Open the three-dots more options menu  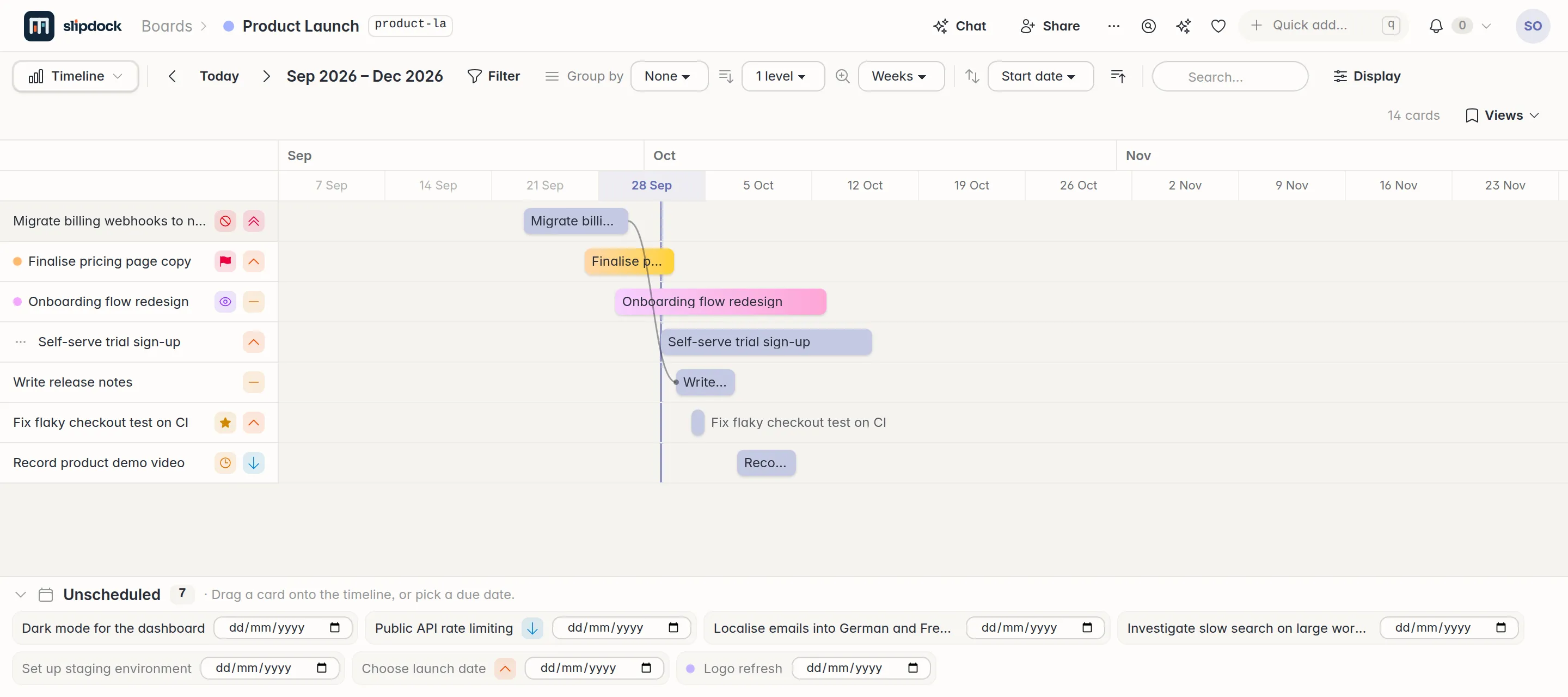1113,26
